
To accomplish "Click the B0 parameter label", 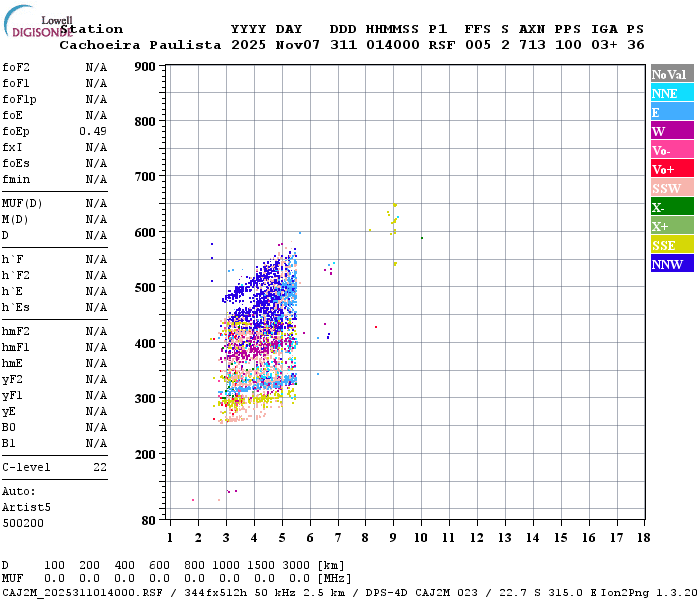I will (x=8, y=428).
